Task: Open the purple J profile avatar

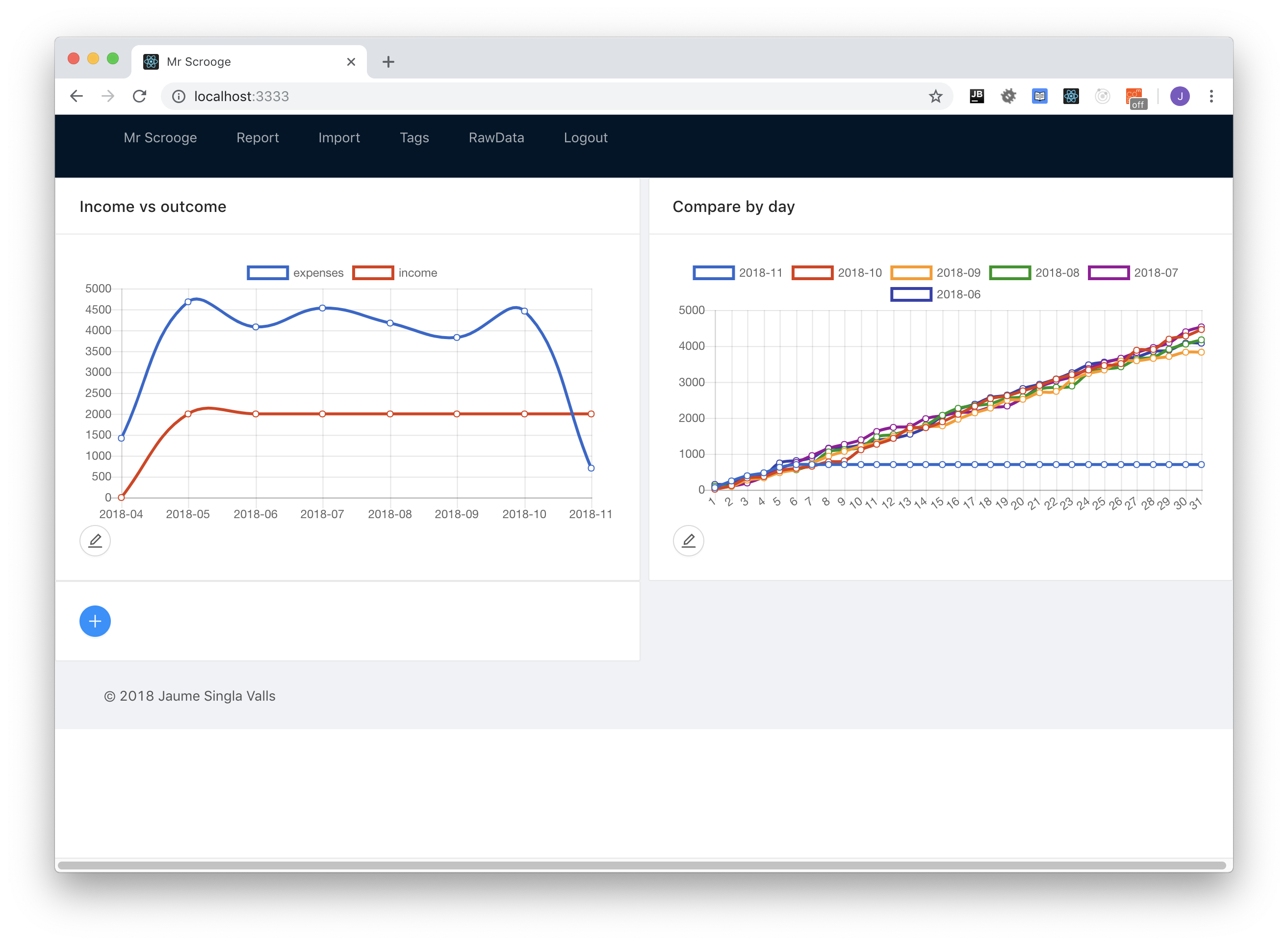Action: 1180,96
